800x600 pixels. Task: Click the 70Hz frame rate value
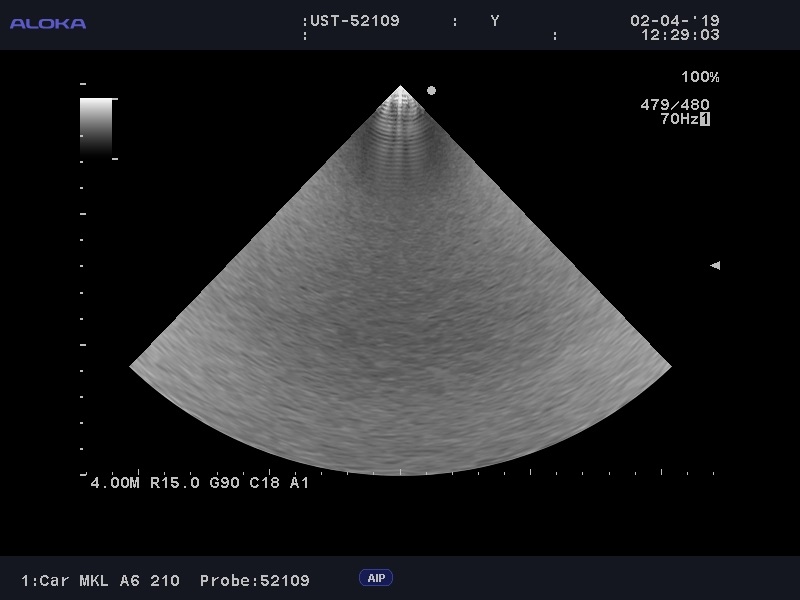pos(678,119)
